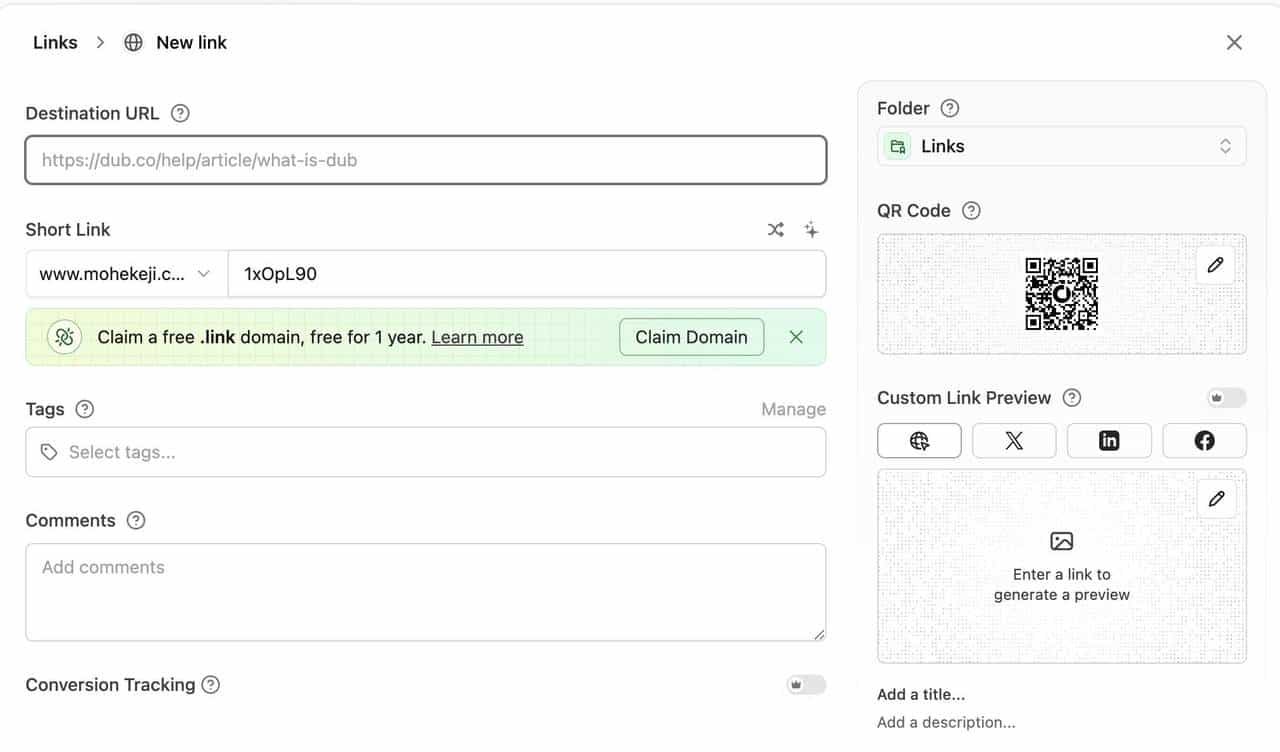1280x752 pixels.
Task: Click the Destination URL help icon
Action: point(180,113)
